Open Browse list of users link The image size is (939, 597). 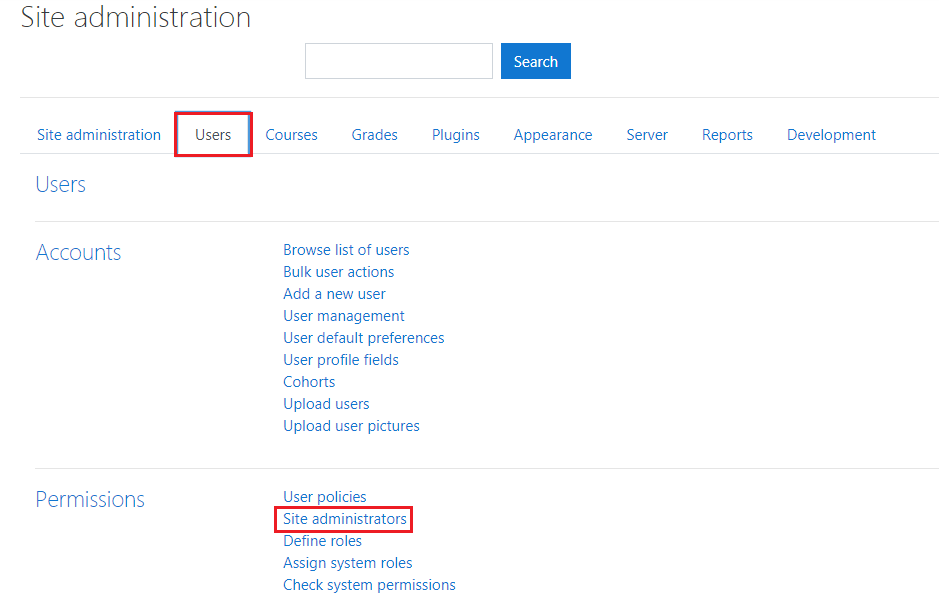tap(346, 250)
